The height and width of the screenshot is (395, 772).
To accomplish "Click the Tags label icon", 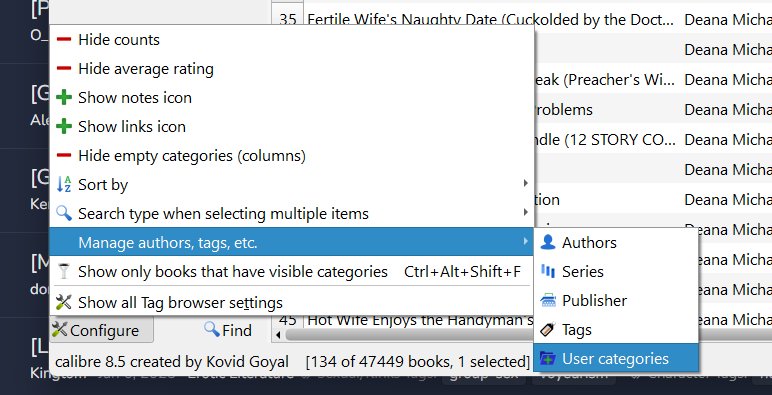I will pos(548,329).
